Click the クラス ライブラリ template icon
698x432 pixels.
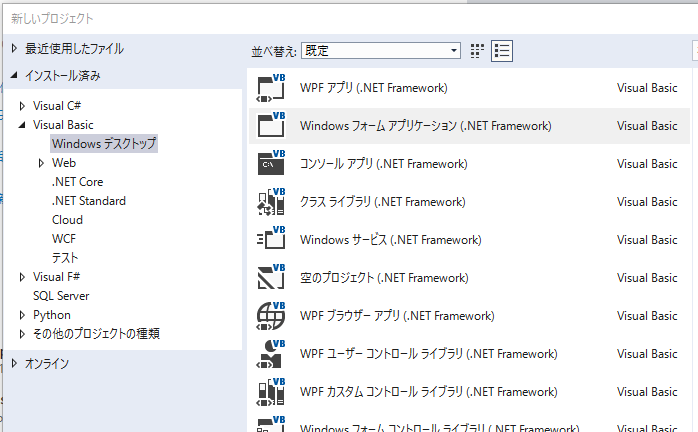tap(272, 202)
